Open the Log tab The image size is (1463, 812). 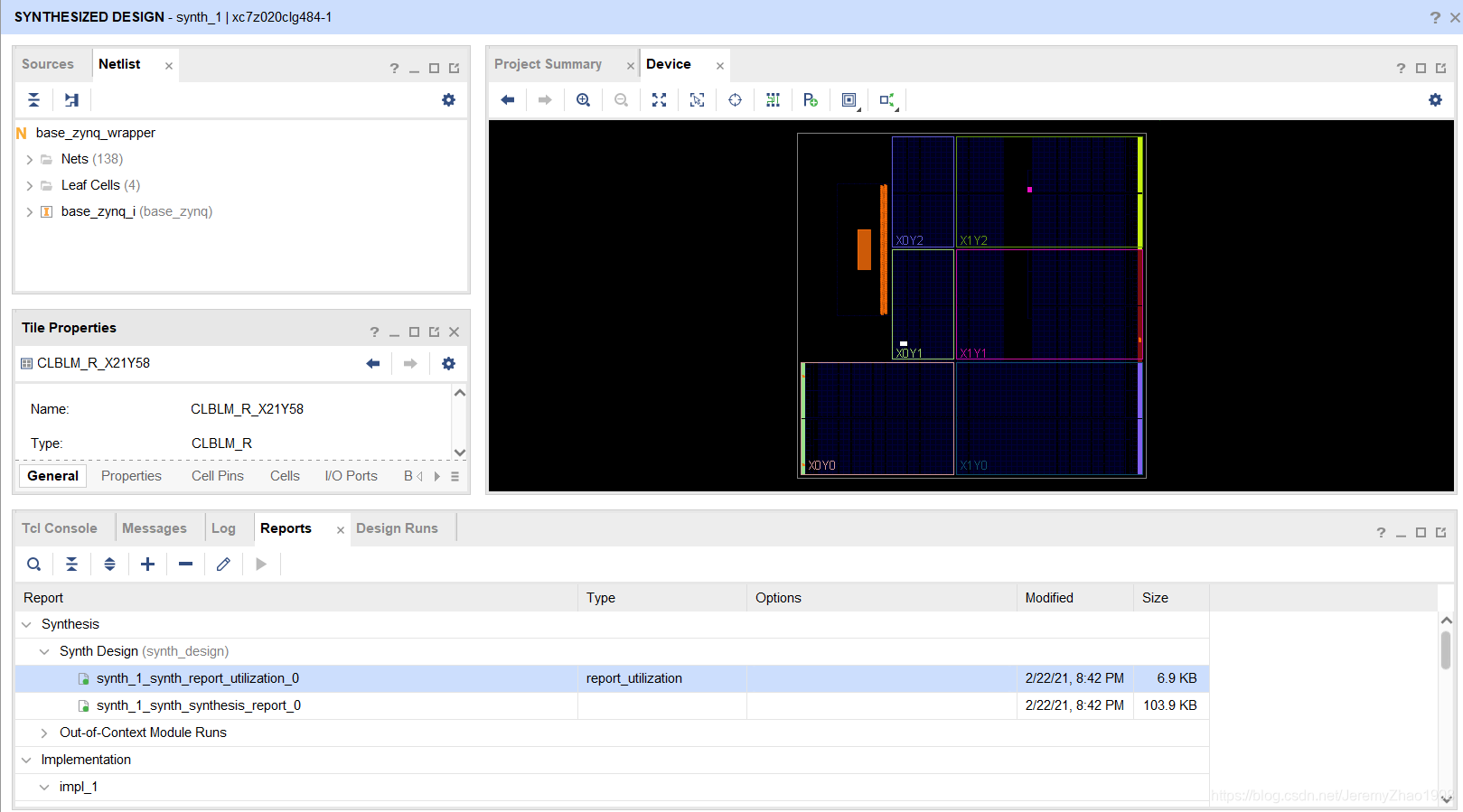(223, 528)
